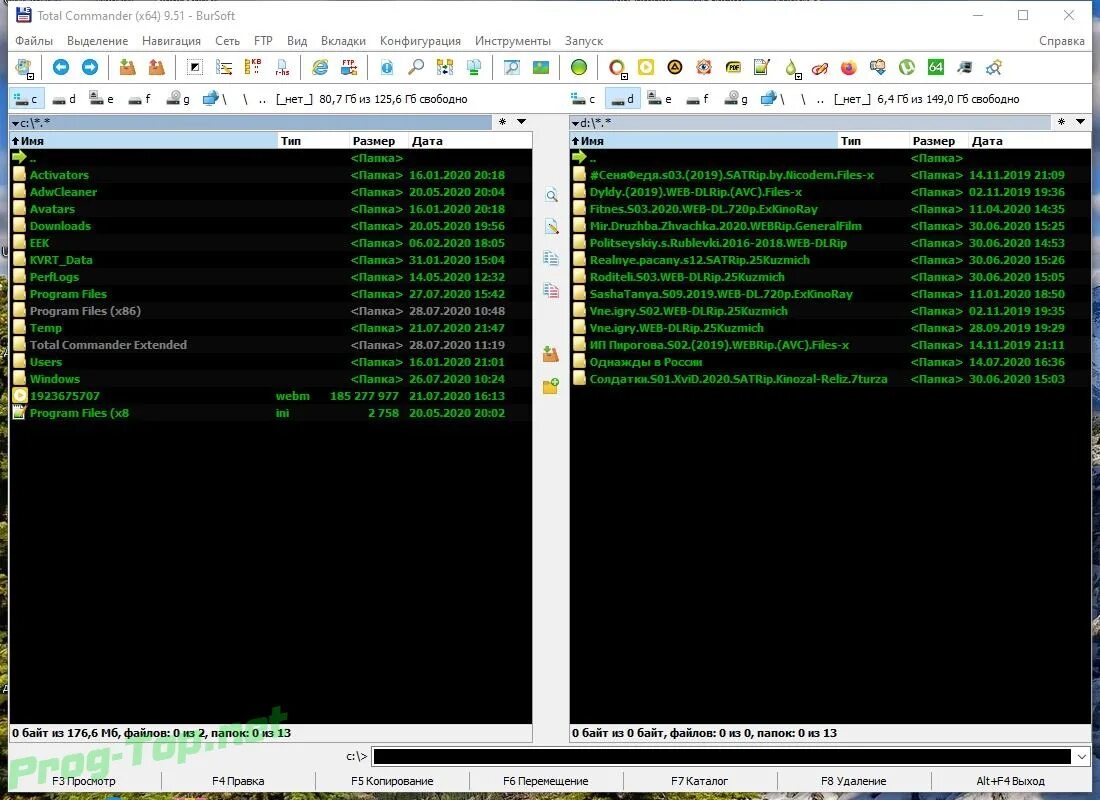The image size is (1100, 800).
Task: Click the blue Back arrow toolbar icon
Action: pyautogui.click(x=61, y=67)
